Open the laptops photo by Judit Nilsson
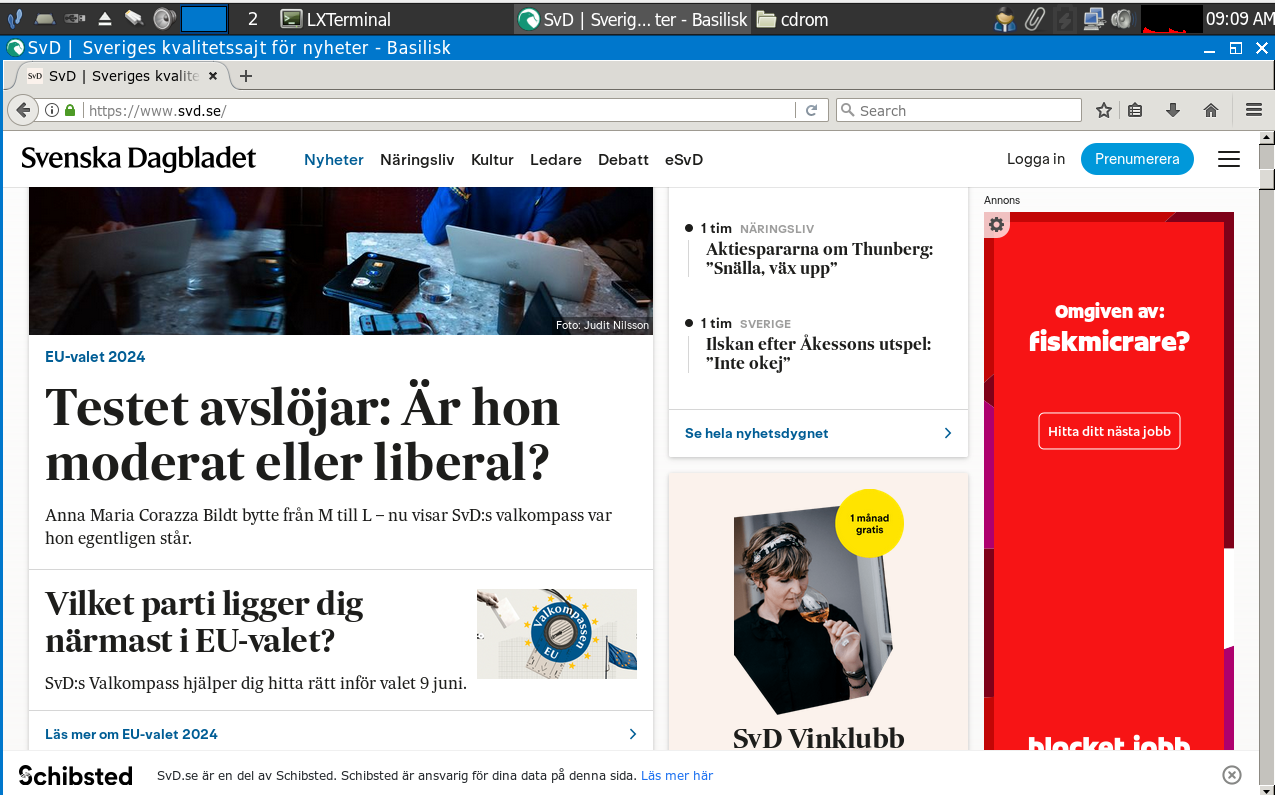 [x=341, y=261]
